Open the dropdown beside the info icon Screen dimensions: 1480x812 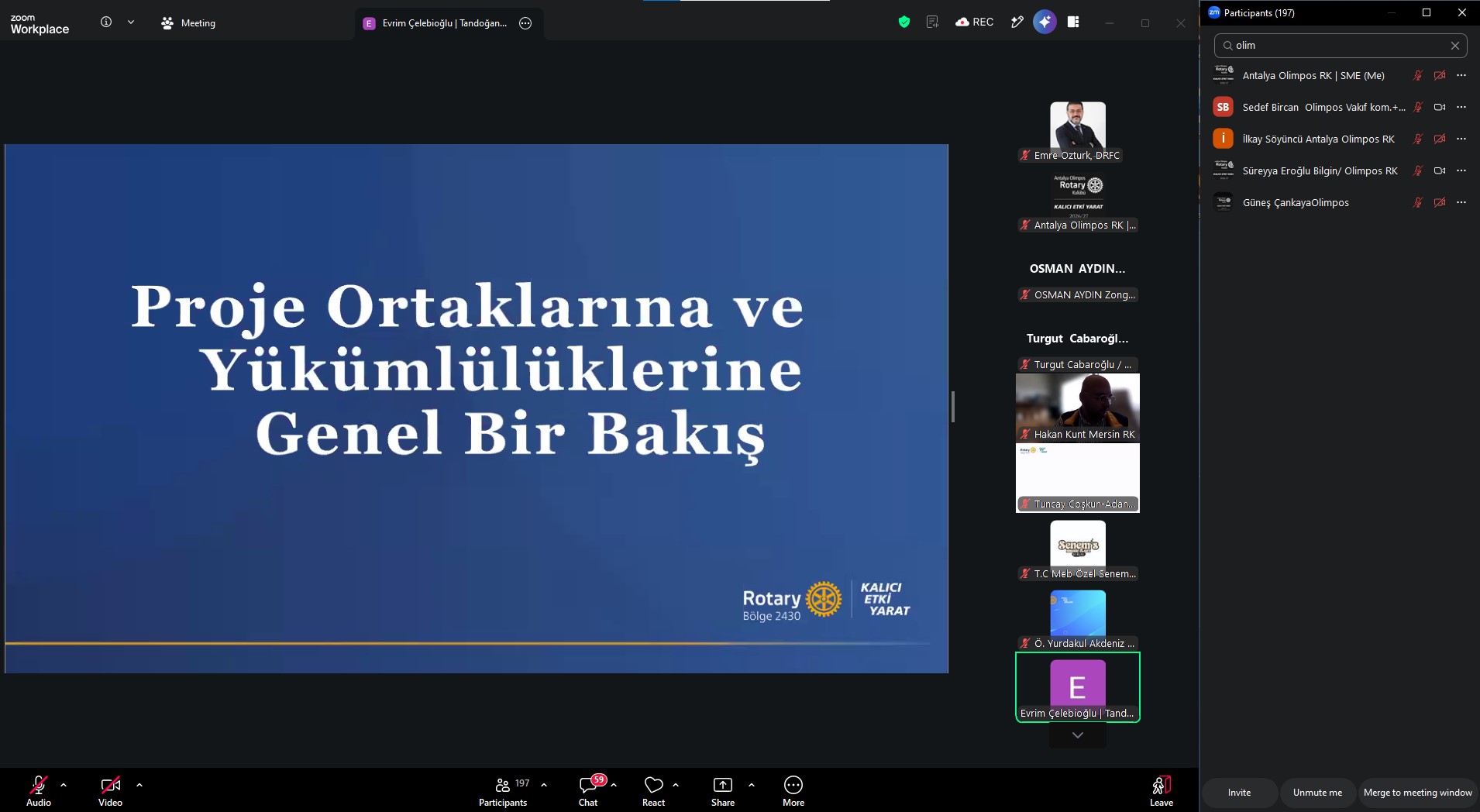(131, 22)
